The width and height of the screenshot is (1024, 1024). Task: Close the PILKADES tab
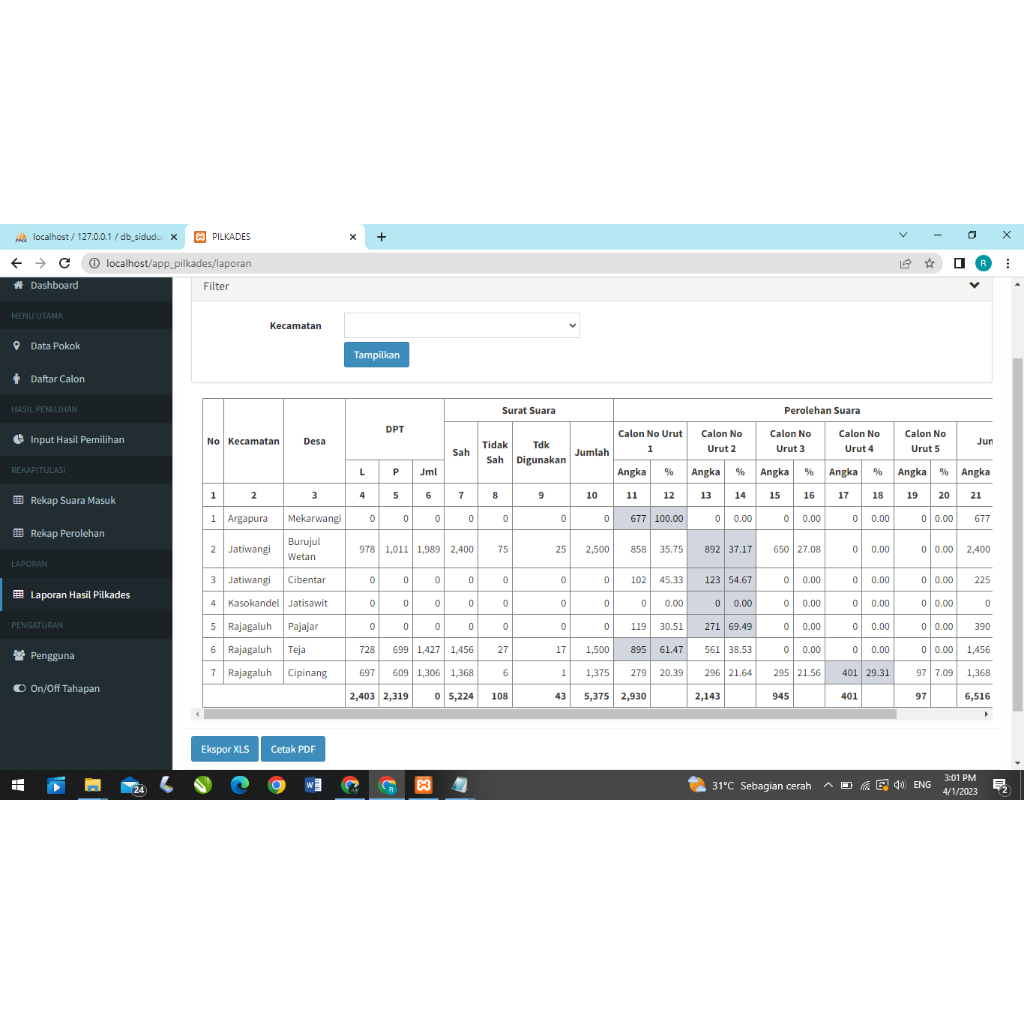click(x=353, y=237)
